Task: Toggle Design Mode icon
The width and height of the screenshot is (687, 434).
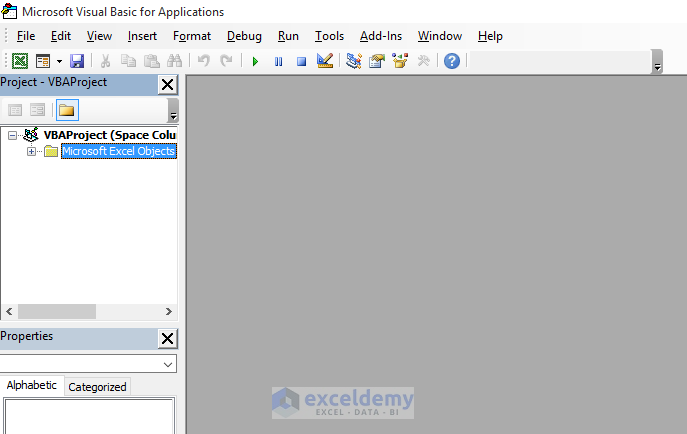Action: 325,61
